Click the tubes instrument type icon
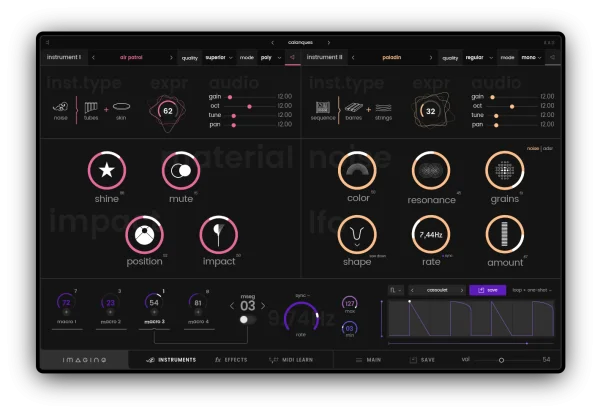The height and width of the screenshot is (414, 600). (91, 107)
